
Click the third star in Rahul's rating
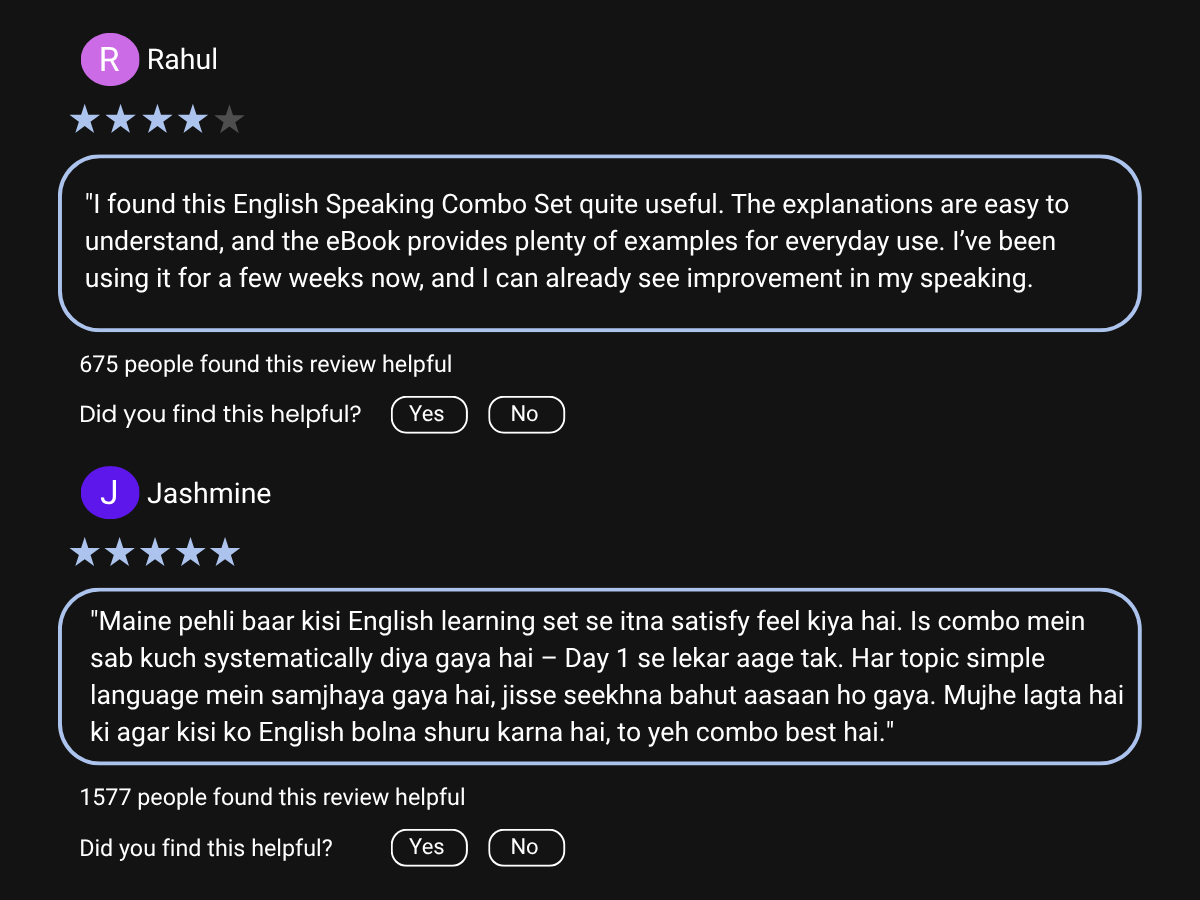(x=156, y=121)
